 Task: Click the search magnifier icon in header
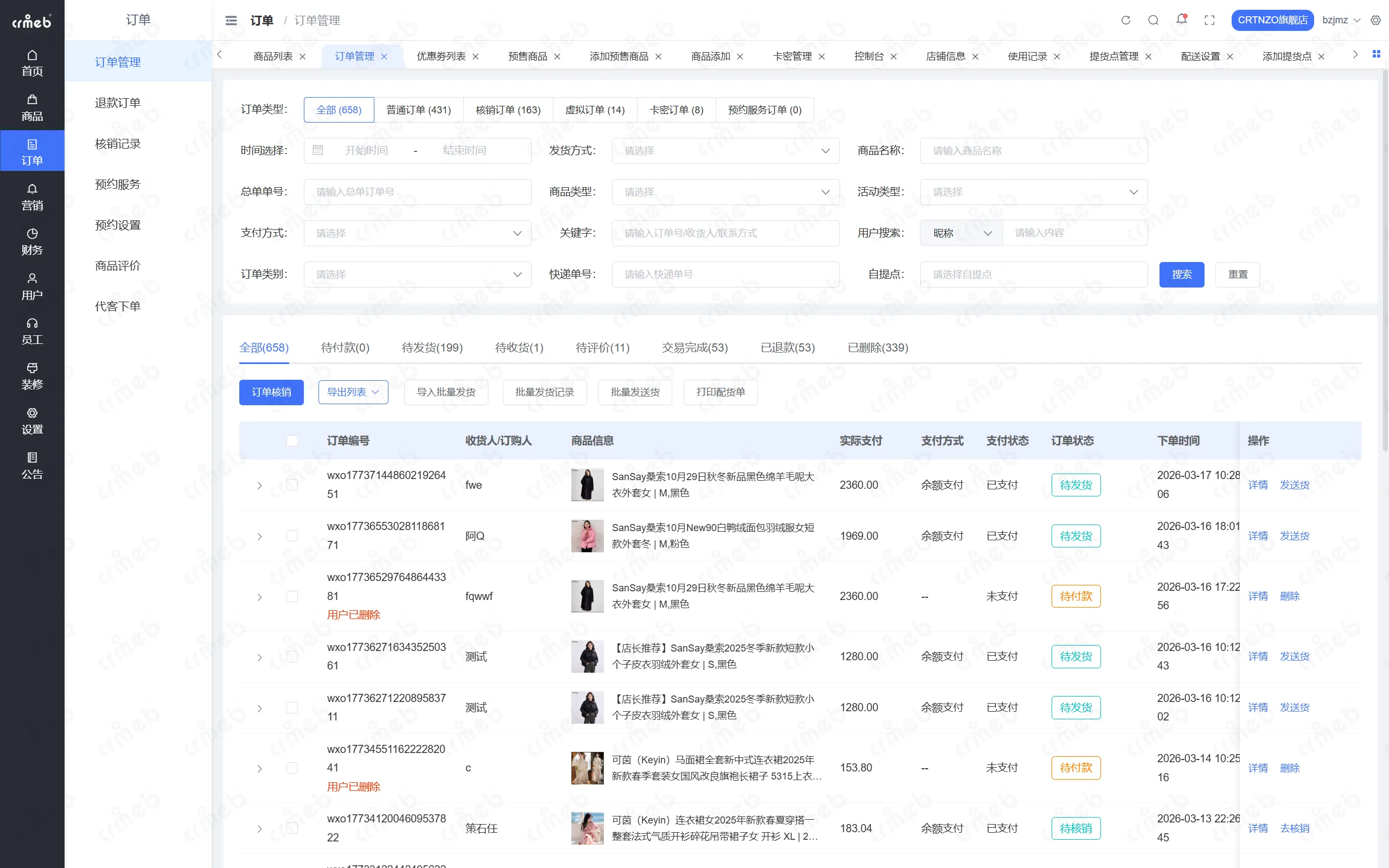tap(1153, 20)
